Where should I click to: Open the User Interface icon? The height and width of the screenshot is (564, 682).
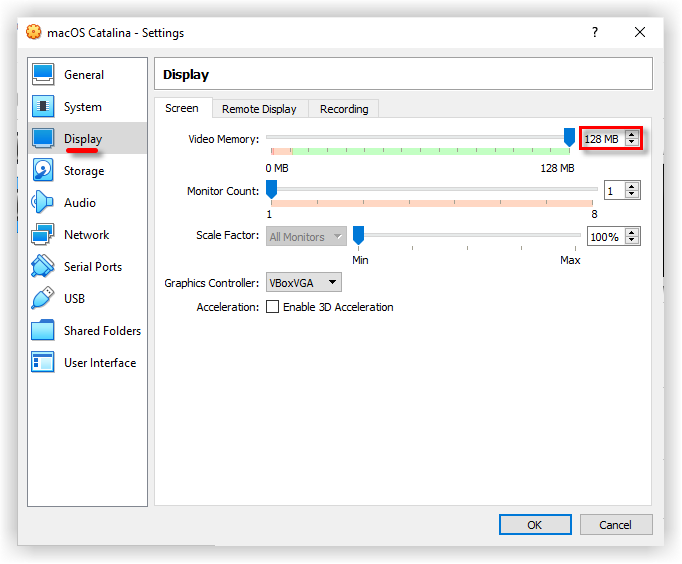(43, 362)
